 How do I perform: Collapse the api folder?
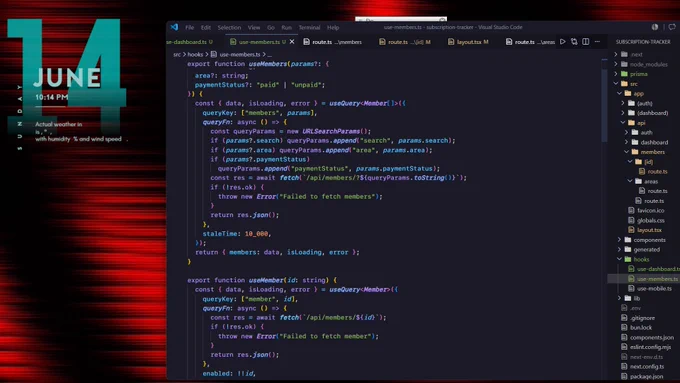tap(623, 123)
